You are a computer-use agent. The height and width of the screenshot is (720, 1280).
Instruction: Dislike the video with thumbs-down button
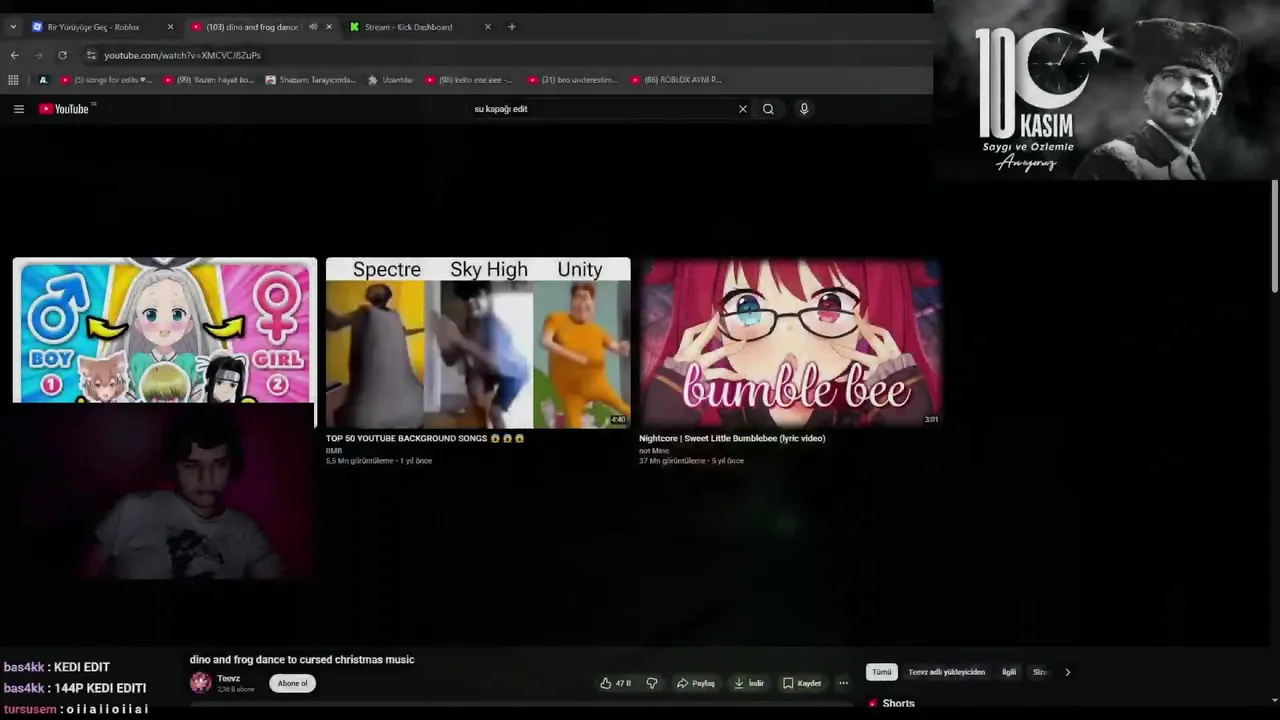(652, 683)
